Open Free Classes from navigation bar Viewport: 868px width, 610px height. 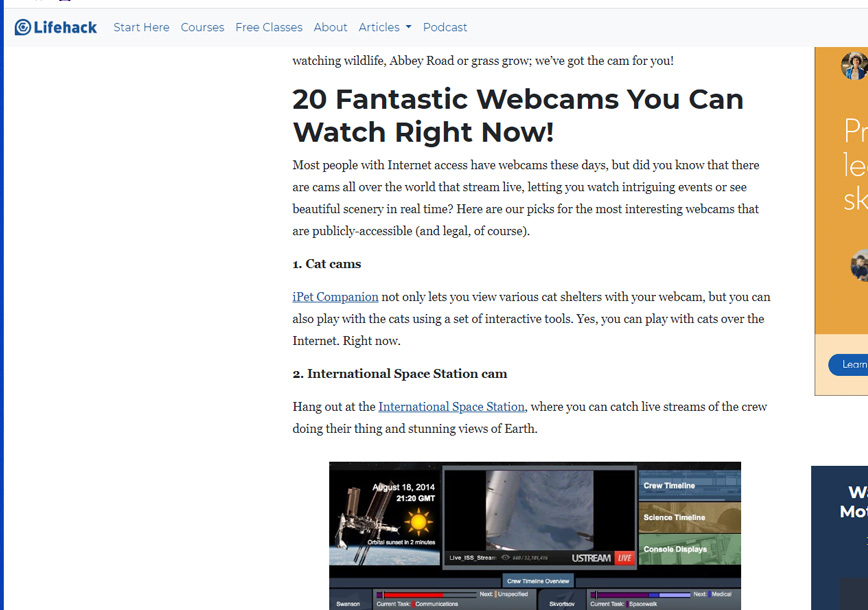tap(268, 27)
